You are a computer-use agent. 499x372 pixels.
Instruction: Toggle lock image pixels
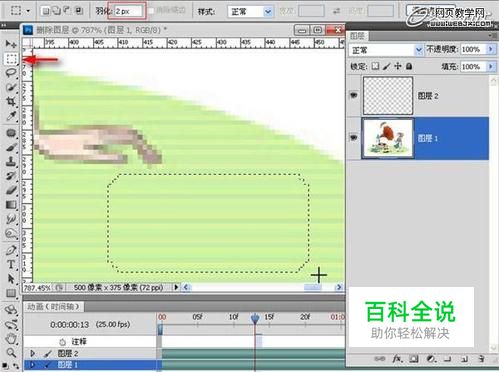pyautogui.click(x=386, y=66)
